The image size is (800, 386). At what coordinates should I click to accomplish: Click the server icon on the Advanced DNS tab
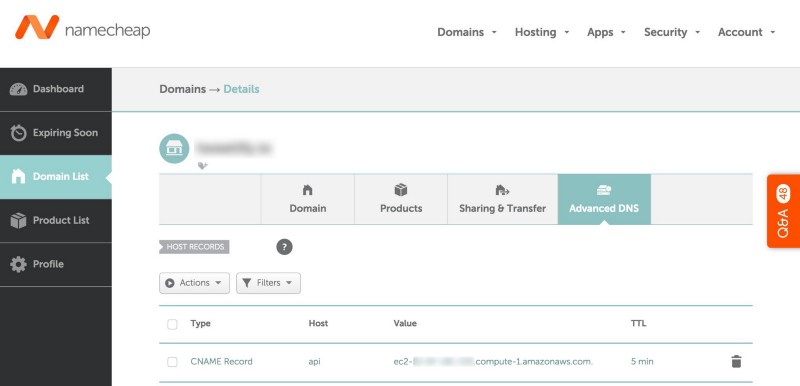pos(604,190)
